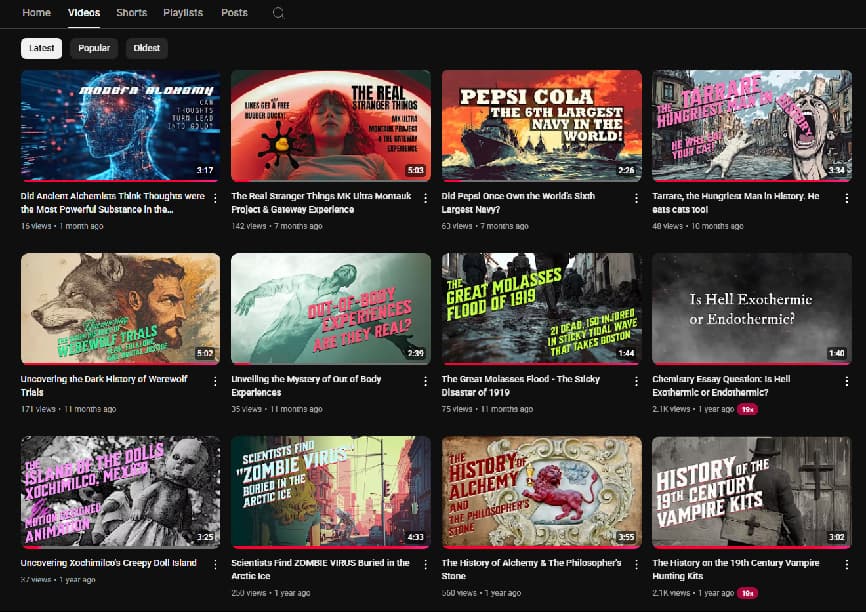Click the channel search magnifier icon

click(x=278, y=13)
